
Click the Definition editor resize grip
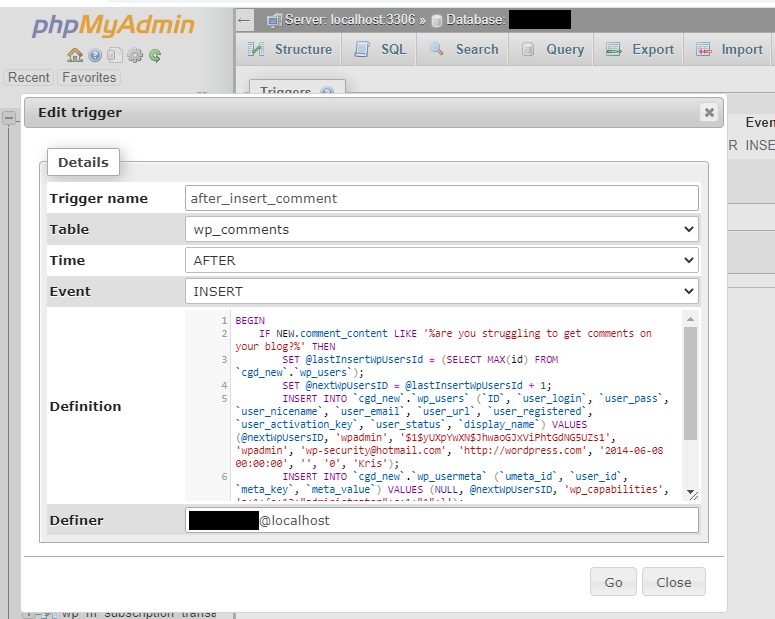(694, 495)
